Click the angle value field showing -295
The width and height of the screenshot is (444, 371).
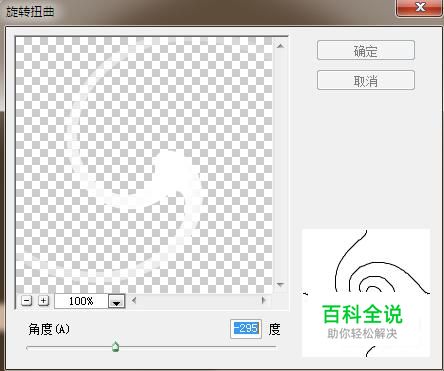(x=246, y=329)
